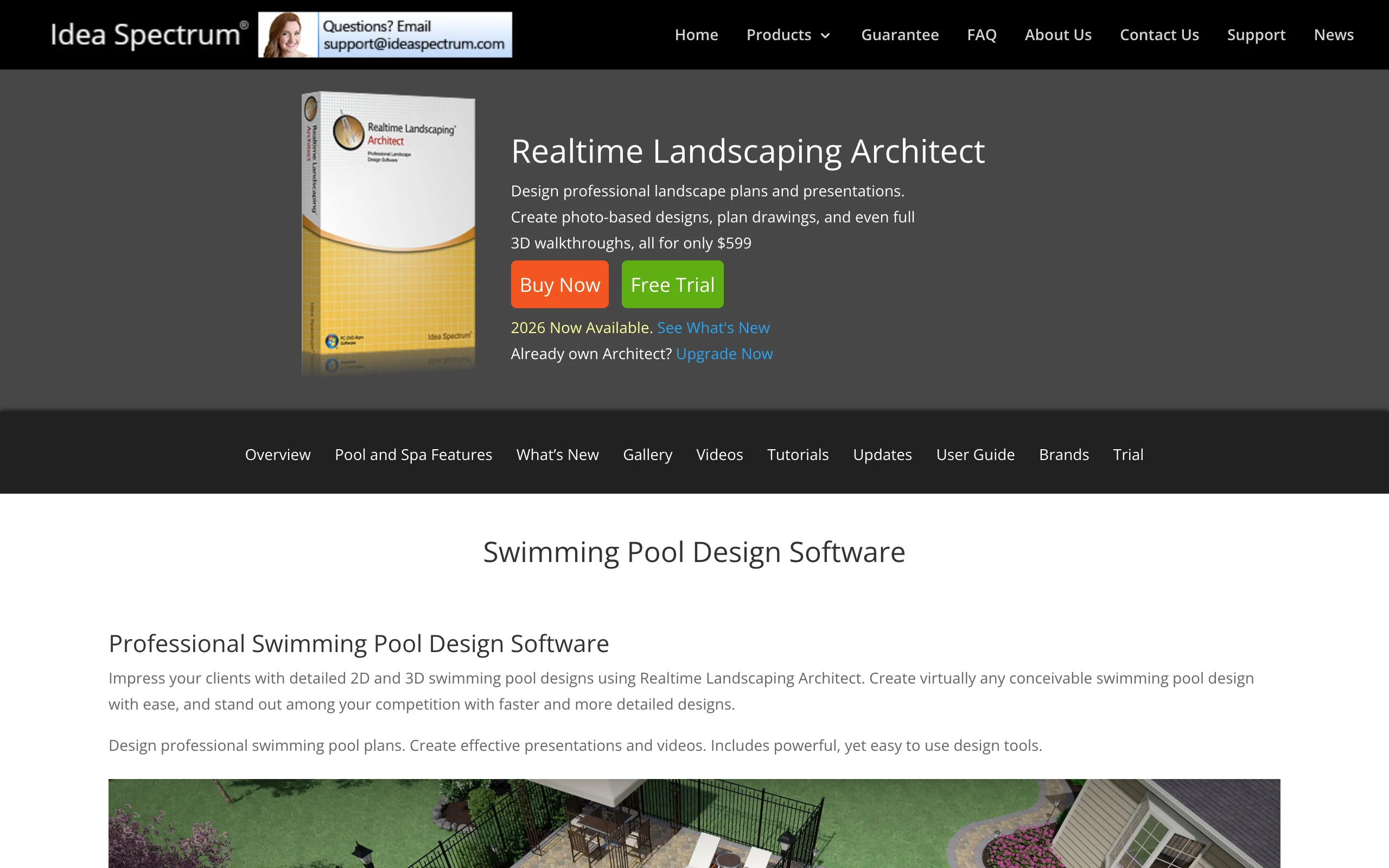Open the Home nav link
Image resolution: width=1389 pixels, height=868 pixels.
[x=696, y=34]
